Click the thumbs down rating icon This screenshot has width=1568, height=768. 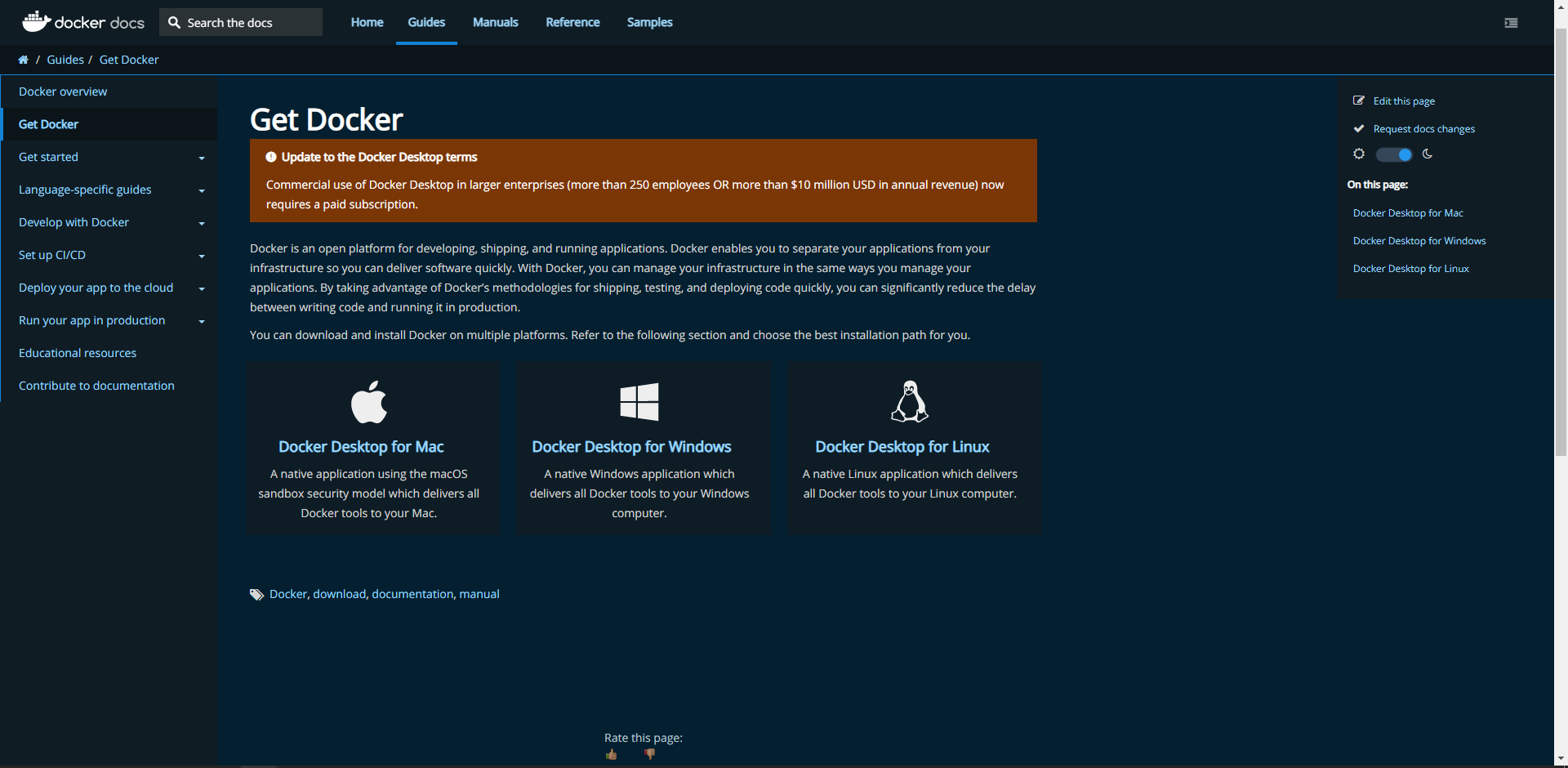649,754
